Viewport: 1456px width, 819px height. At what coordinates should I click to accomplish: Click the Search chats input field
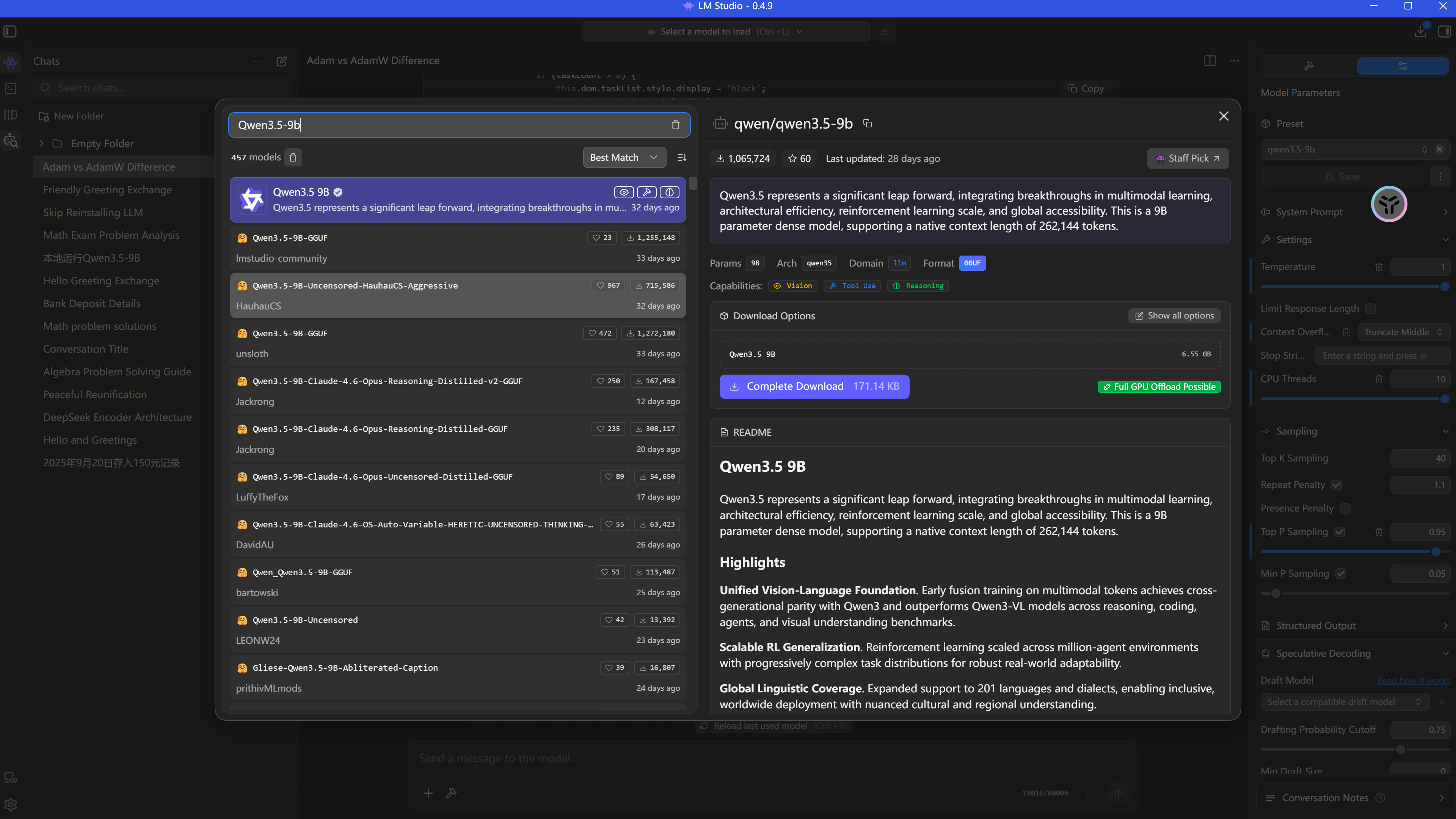pos(162,88)
